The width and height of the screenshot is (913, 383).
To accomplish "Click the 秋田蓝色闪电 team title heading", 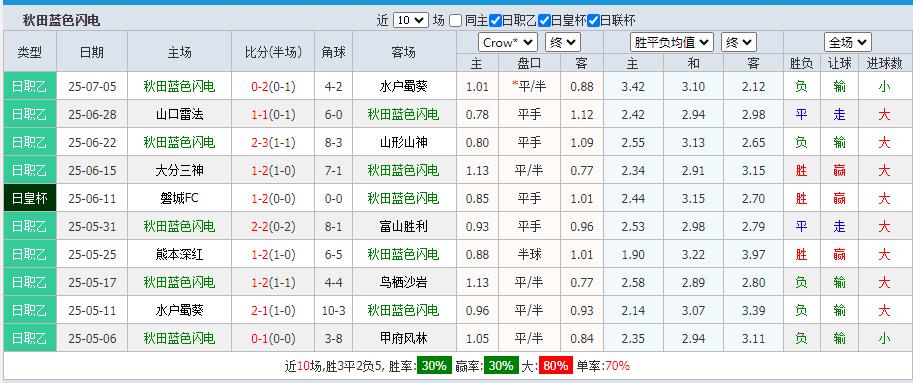I will 61,20.
